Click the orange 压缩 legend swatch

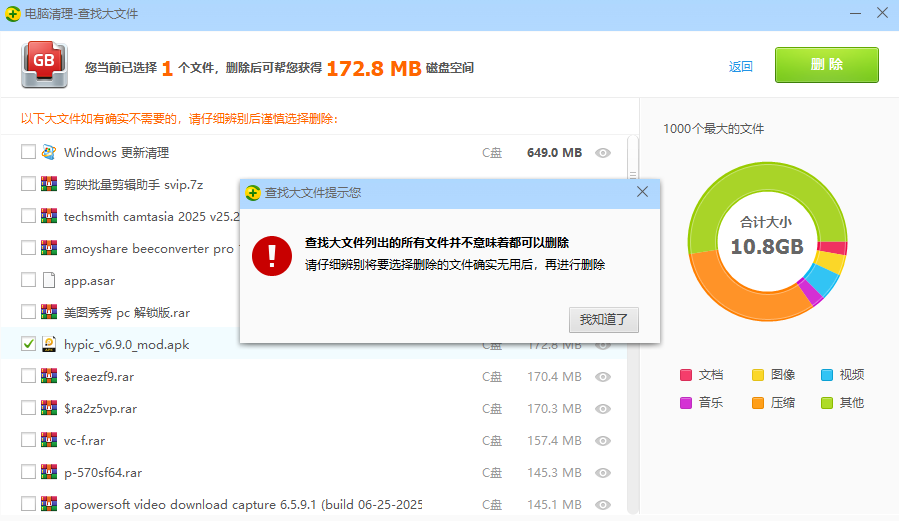tap(758, 403)
